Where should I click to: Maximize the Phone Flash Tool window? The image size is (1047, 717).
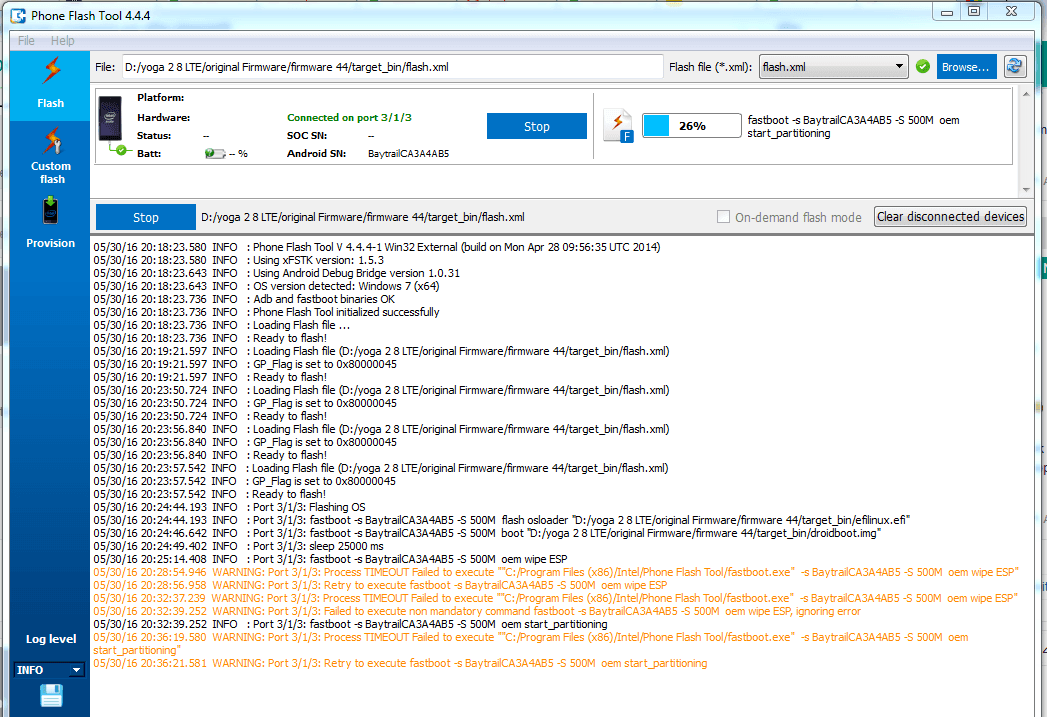click(974, 11)
